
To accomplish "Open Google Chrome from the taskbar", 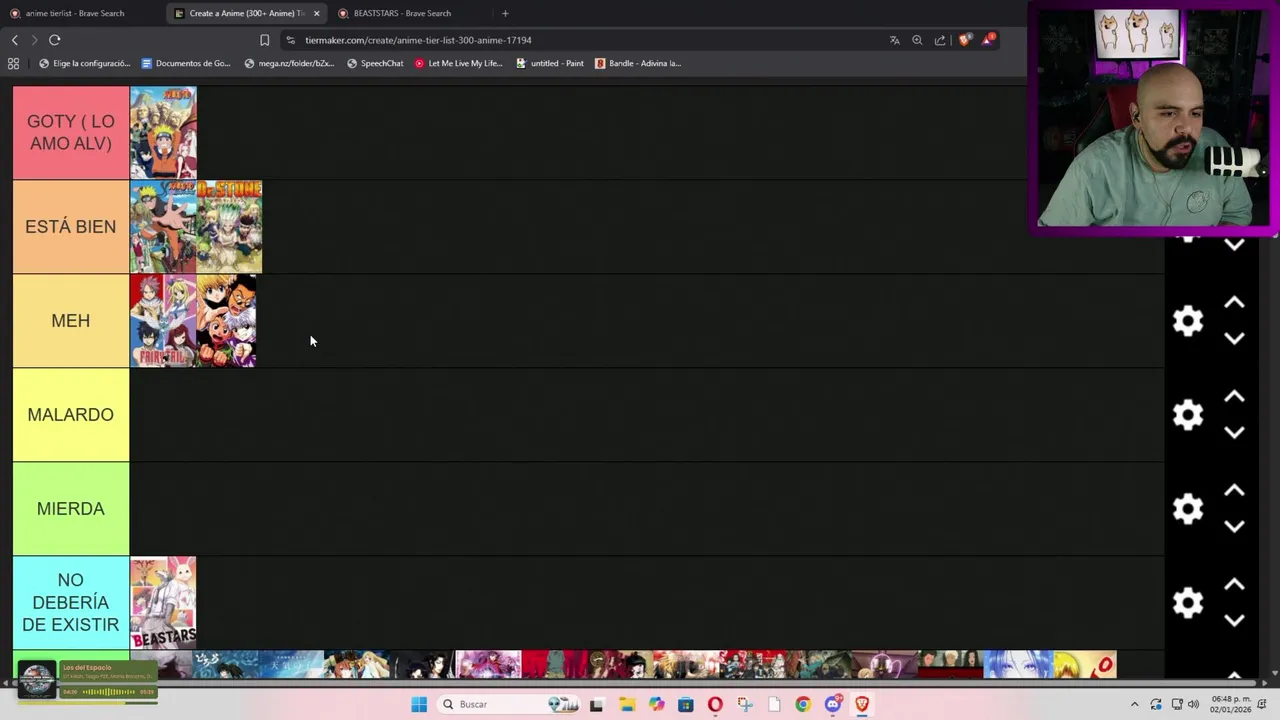I will (x=803, y=704).
